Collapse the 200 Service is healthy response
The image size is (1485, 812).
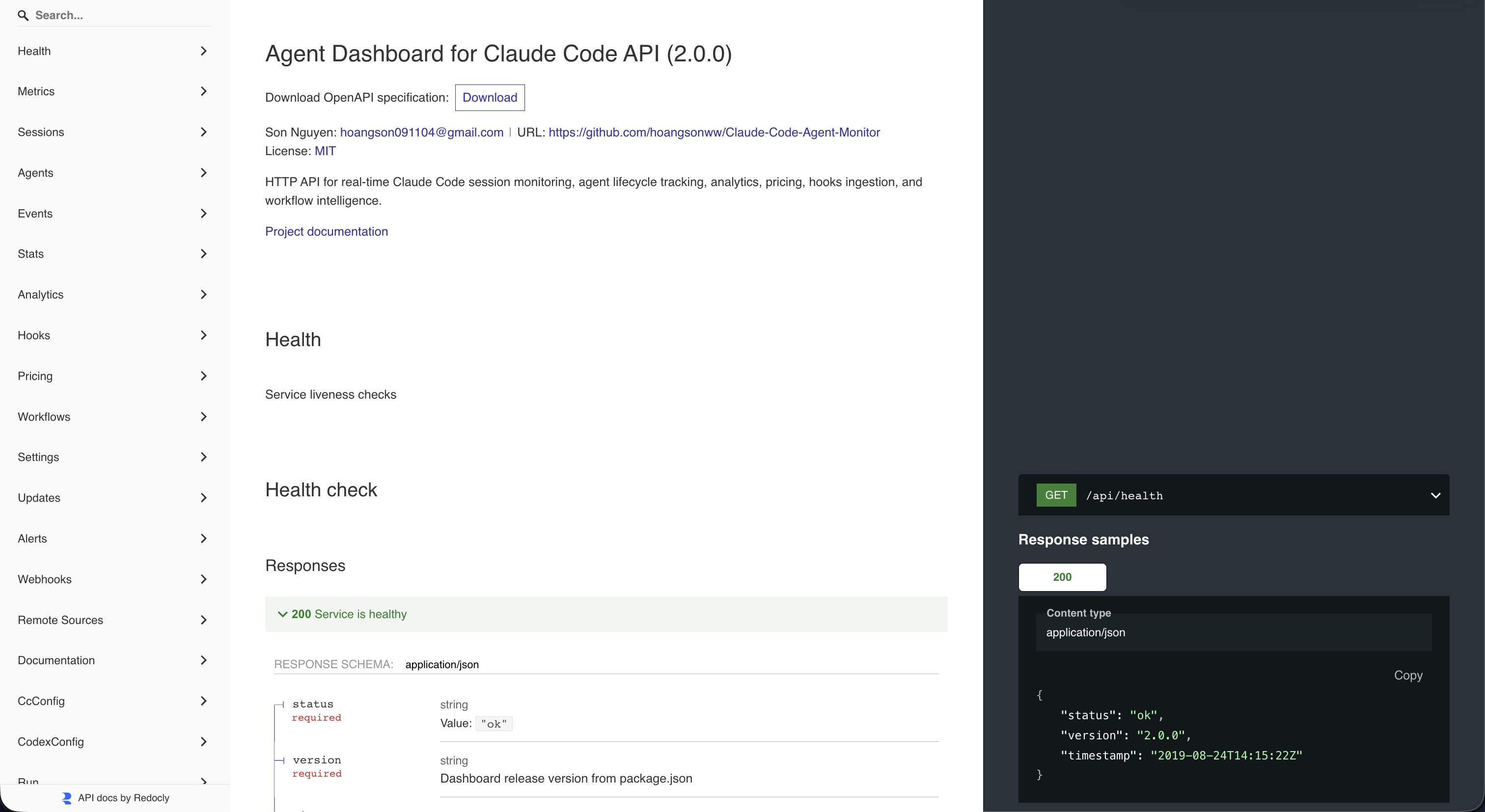click(606, 614)
